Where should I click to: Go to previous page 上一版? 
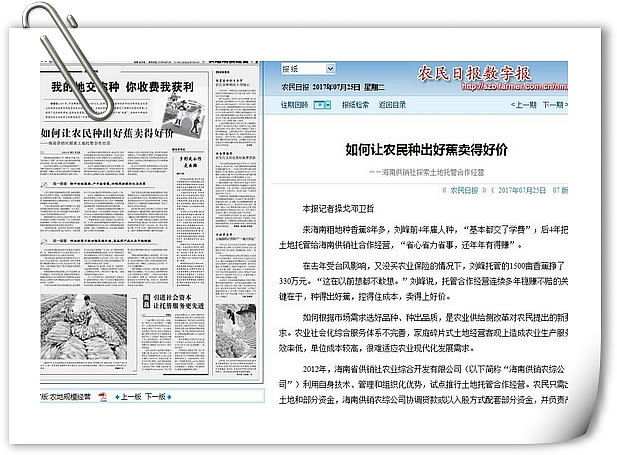pyautogui.click(x=128, y=397)
